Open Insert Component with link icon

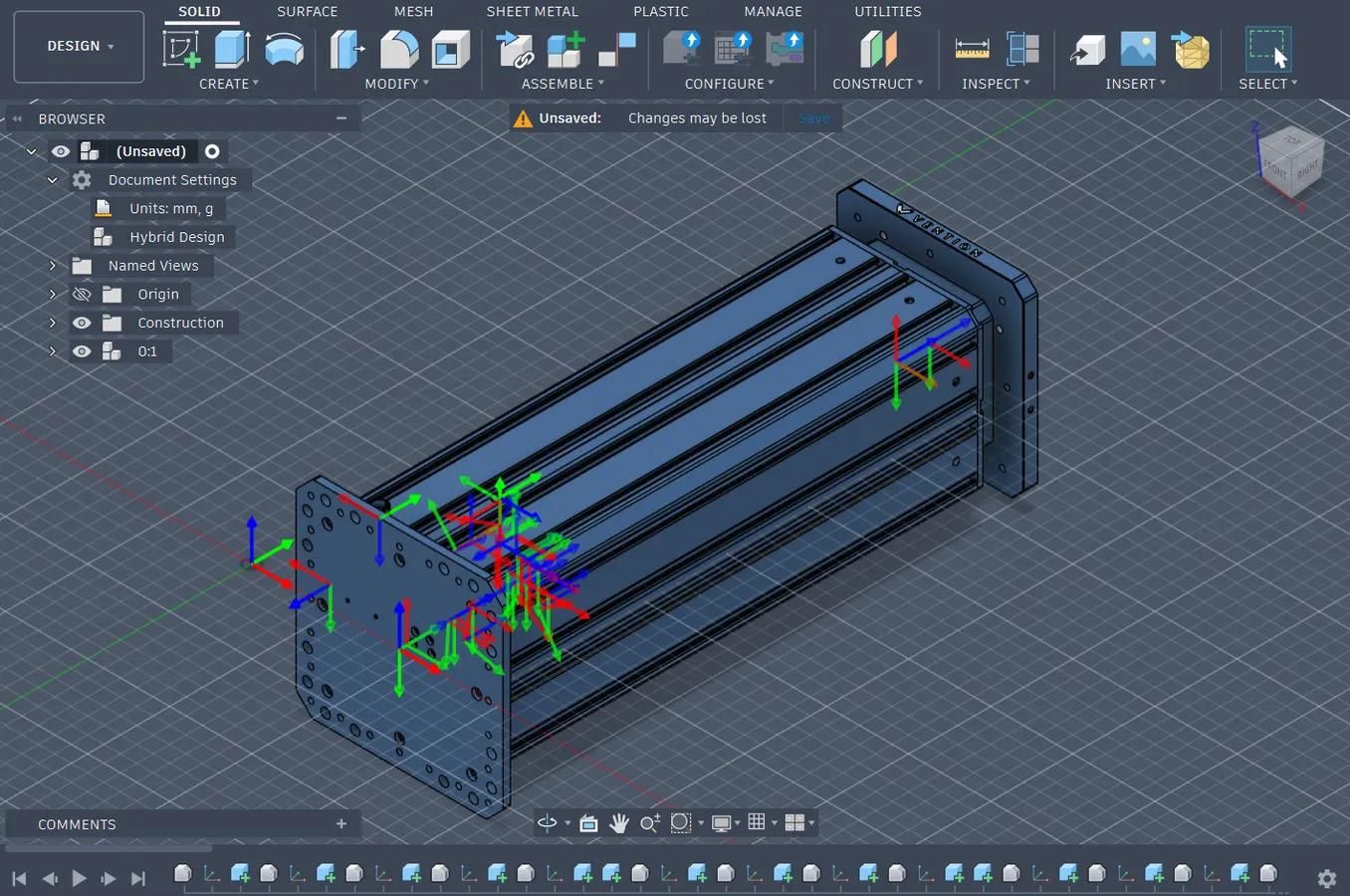point(515,49)
